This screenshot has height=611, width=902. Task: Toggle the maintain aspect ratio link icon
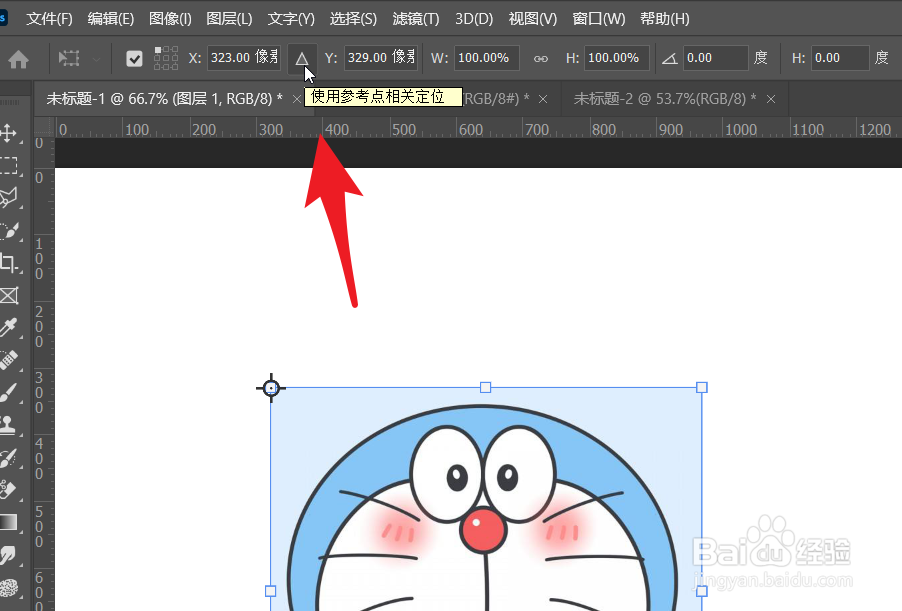click(x=541, y=59)
